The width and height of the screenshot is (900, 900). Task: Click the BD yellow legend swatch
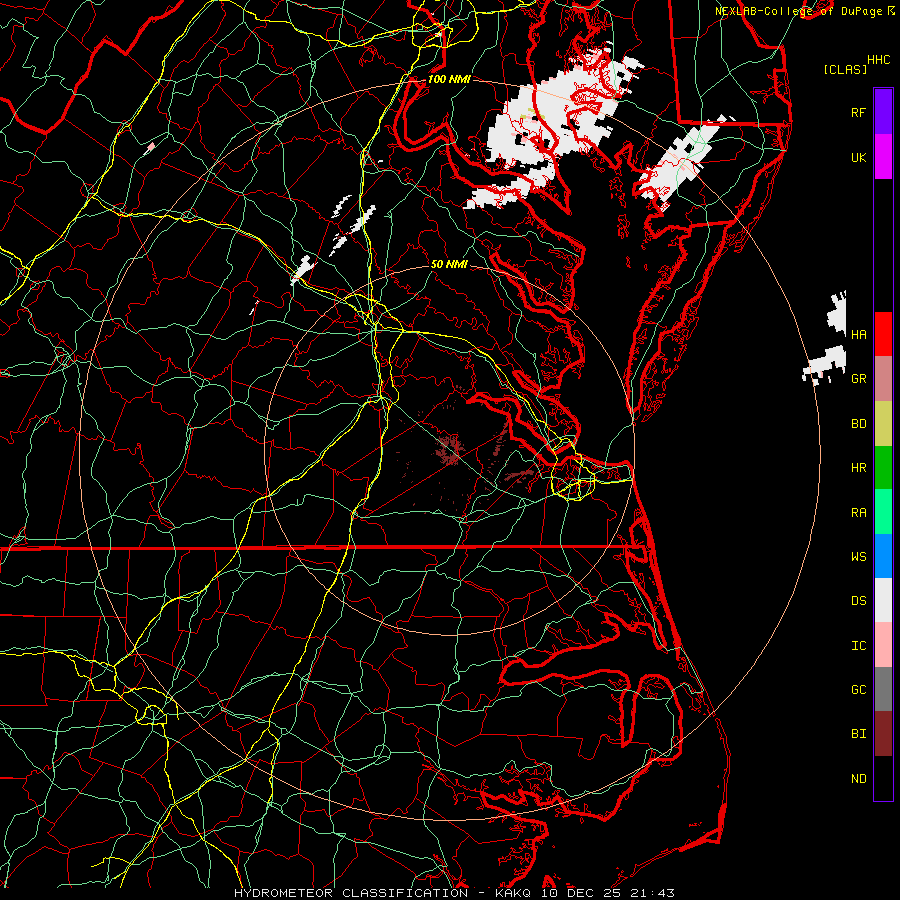(x=883, y=424)
